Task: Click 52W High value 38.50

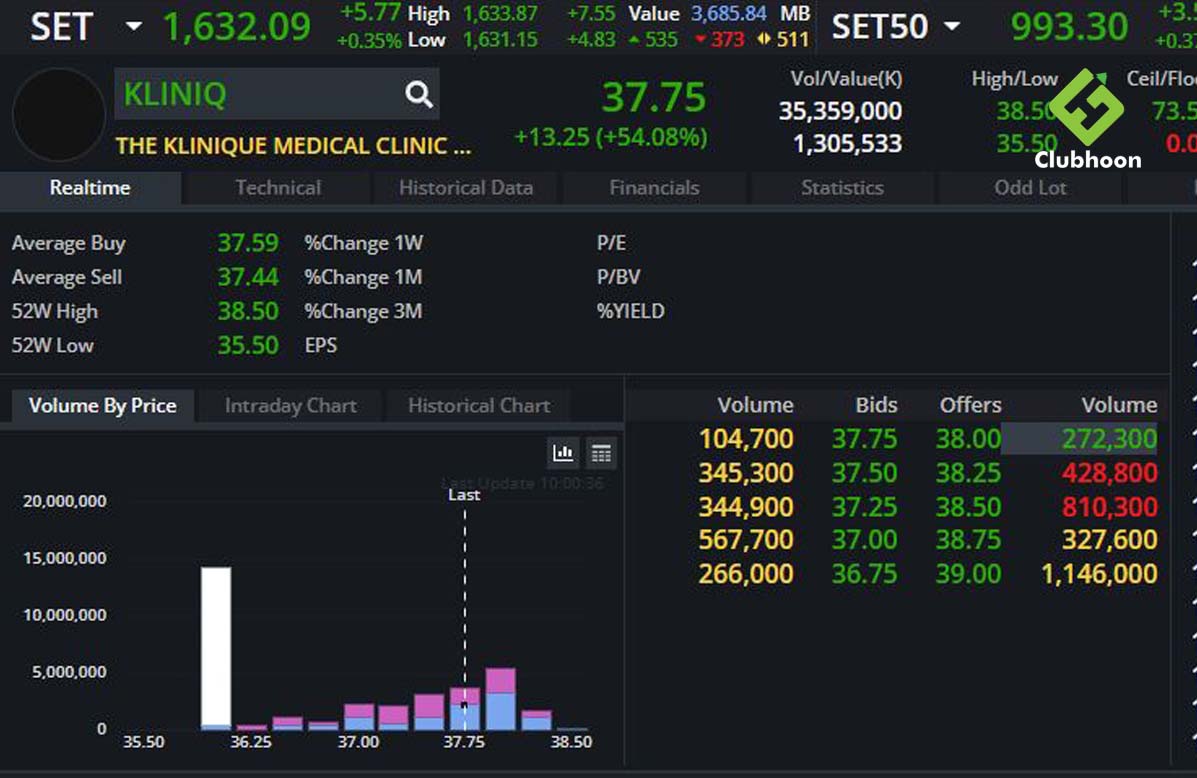Action: (248, 312)
